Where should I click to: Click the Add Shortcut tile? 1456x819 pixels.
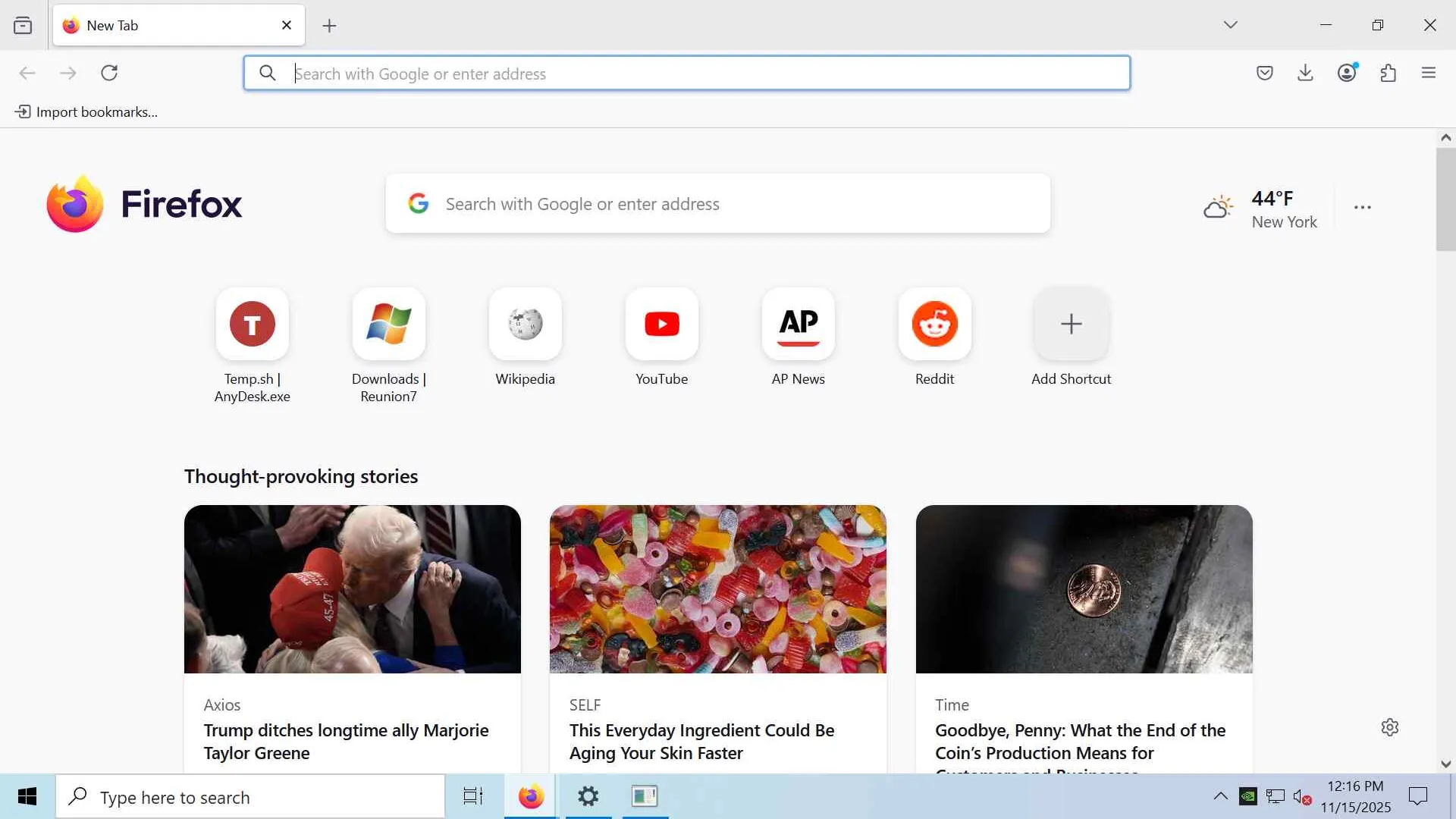pos(1071,325)
